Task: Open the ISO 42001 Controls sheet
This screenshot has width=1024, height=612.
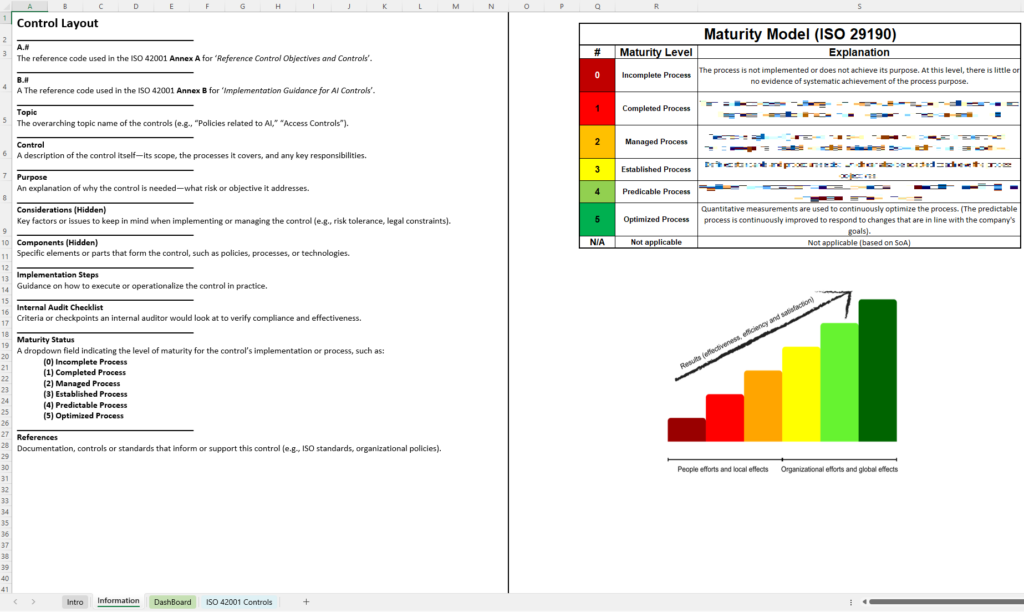Action: [239, 601]
